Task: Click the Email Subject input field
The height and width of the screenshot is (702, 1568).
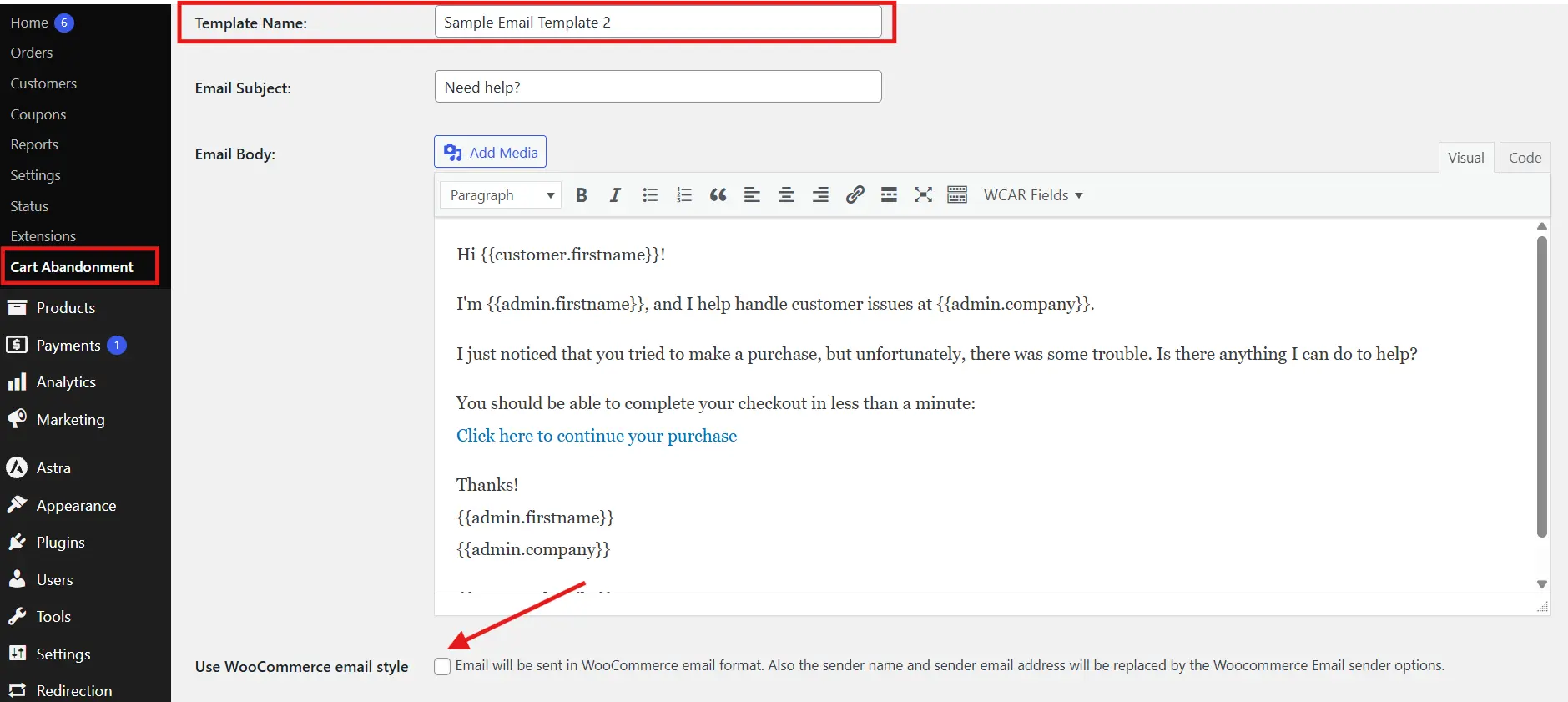Action: (x=658, y=87)
